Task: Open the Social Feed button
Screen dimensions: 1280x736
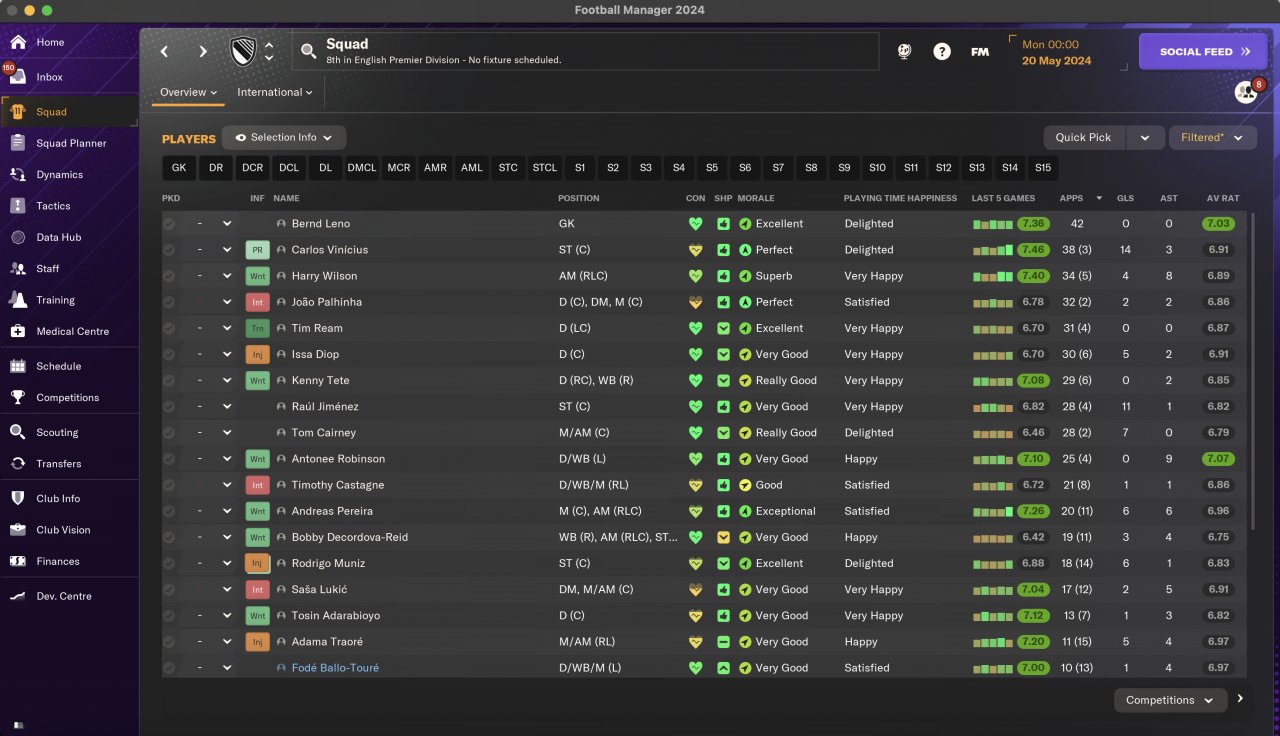Action: 1204,51
